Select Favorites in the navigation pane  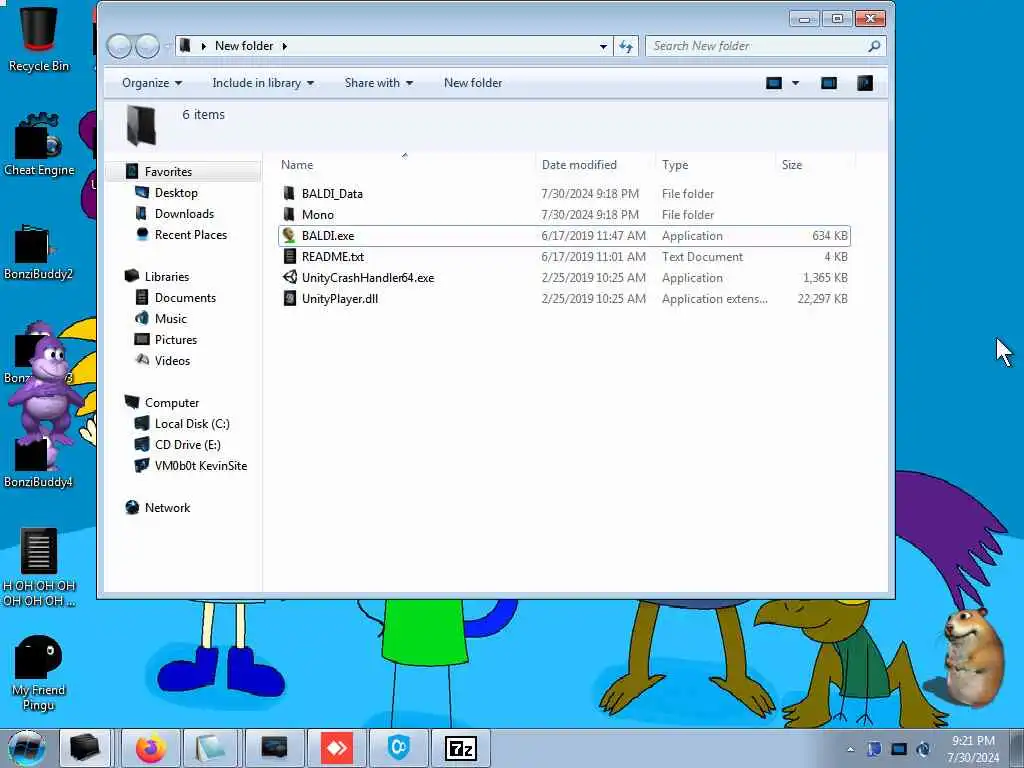point(168,172)
